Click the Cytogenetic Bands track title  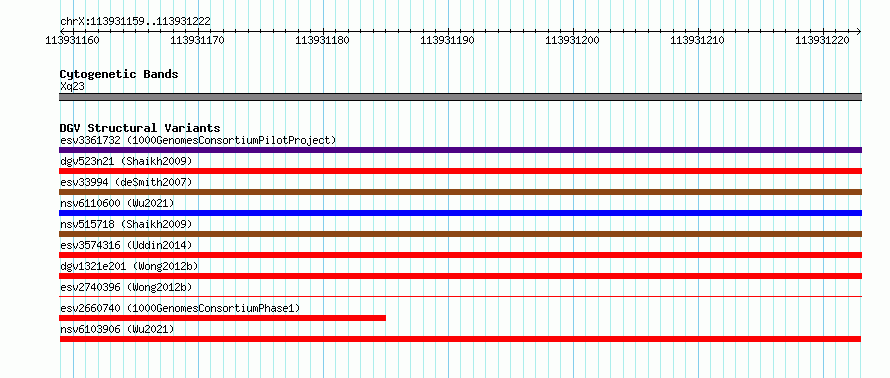[x=119, y=74]
